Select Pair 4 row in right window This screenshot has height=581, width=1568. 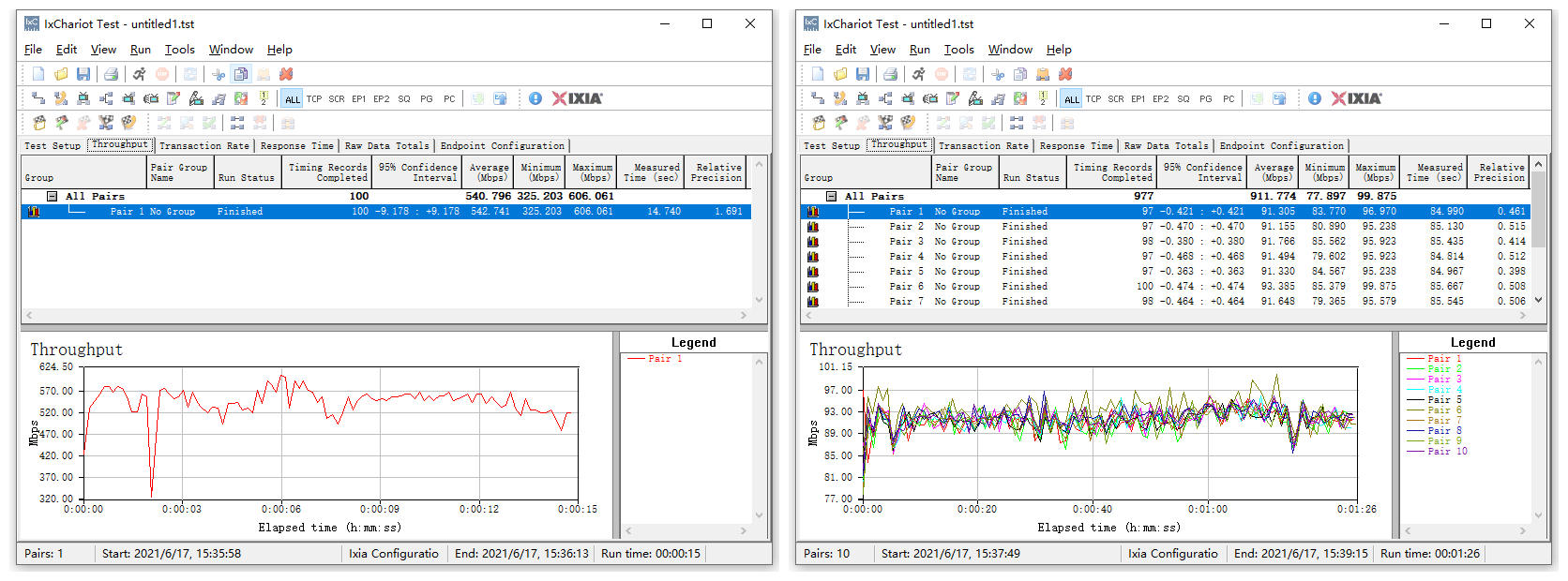coord(1165,257)
